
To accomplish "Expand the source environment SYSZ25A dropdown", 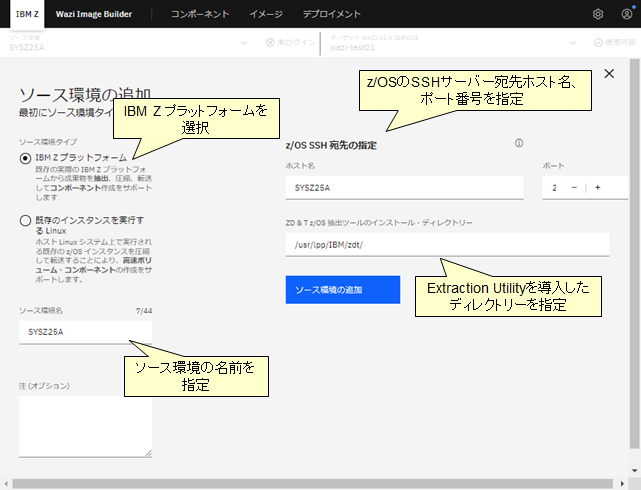I will point(244,43).
